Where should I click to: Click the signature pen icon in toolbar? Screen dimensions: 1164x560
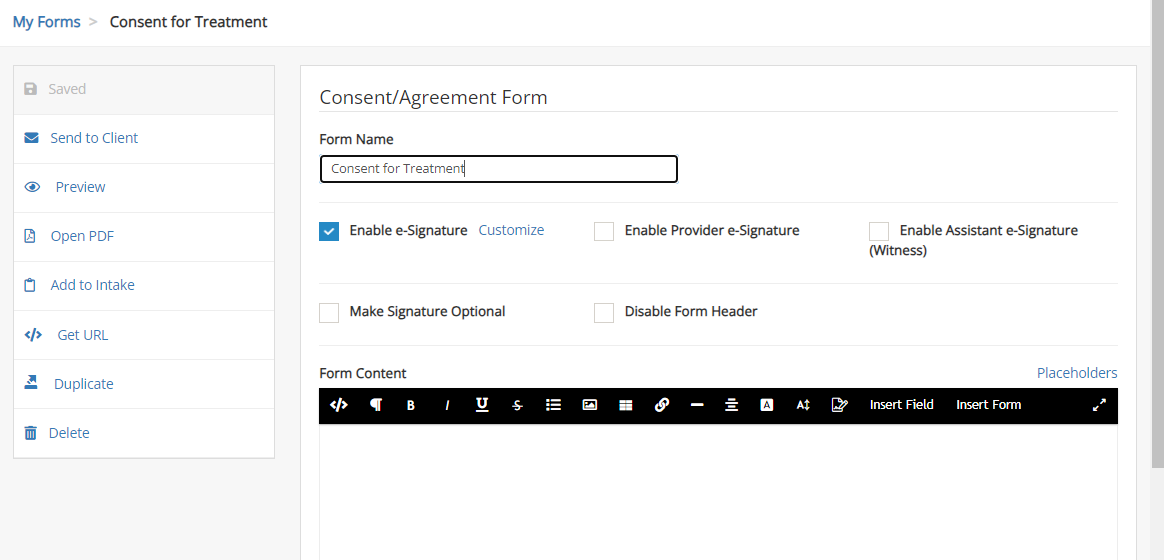[x=840, y=405]
